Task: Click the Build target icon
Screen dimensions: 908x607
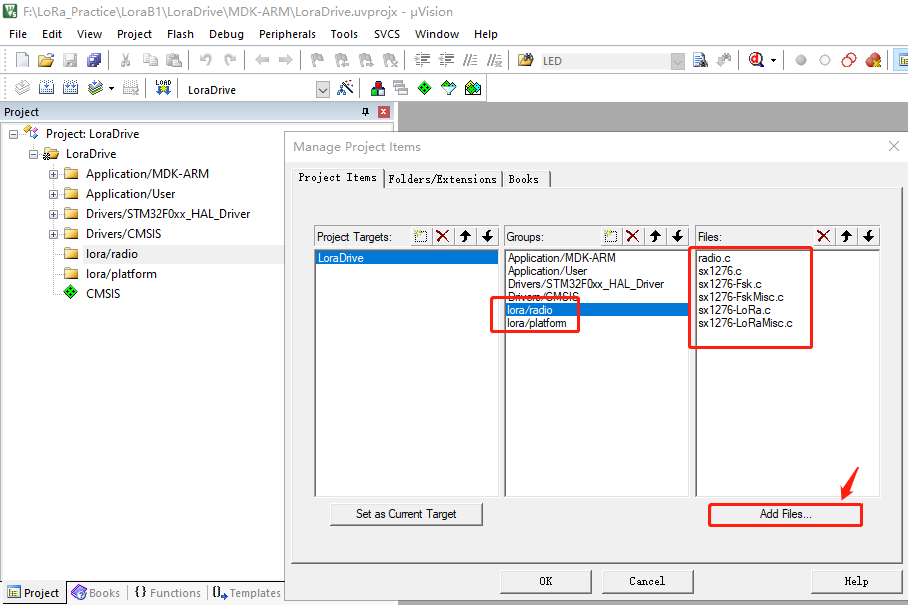Action: [x=46, y=88]
